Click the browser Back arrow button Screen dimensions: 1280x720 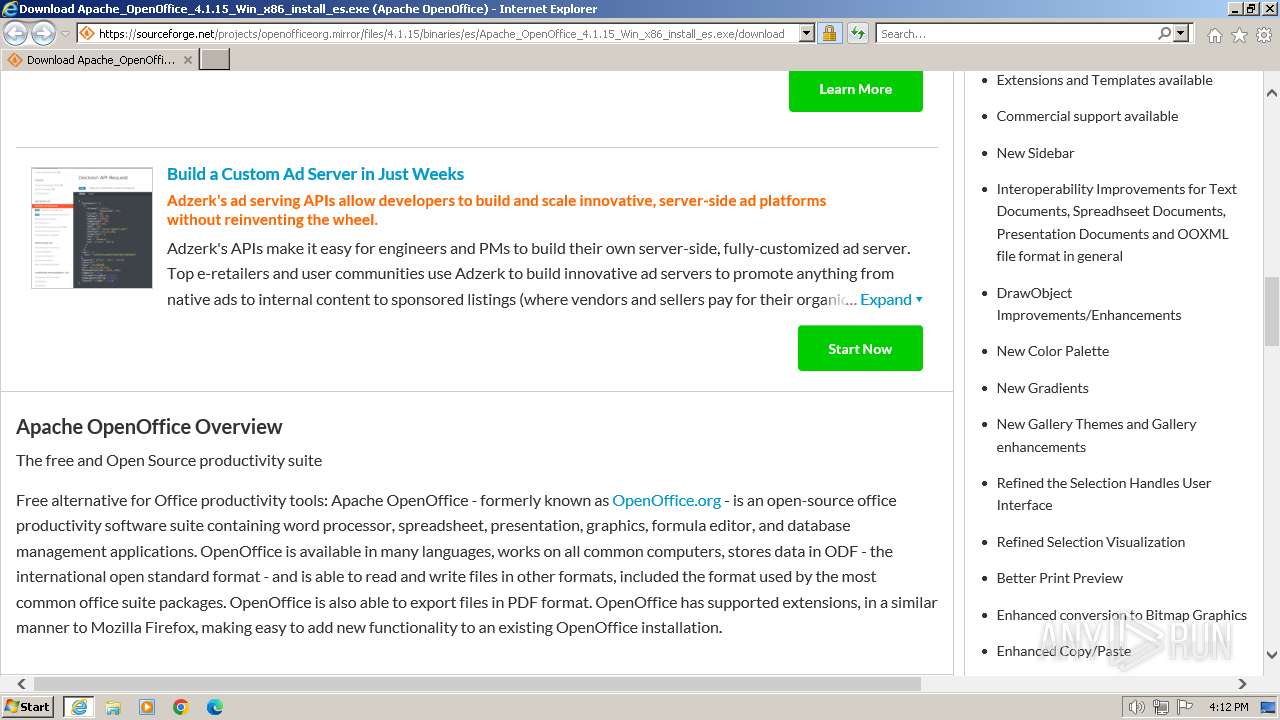[x=15, y=33]
